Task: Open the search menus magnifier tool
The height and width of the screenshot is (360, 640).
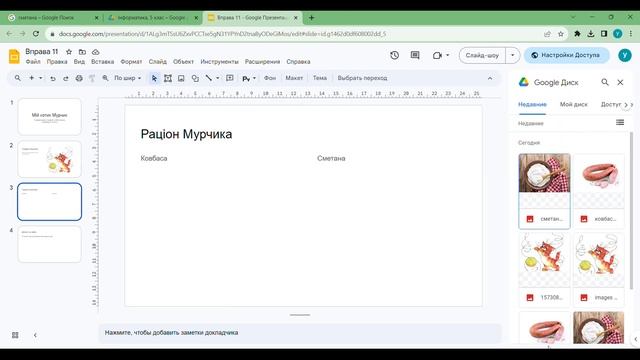Action: coord(18,78)
